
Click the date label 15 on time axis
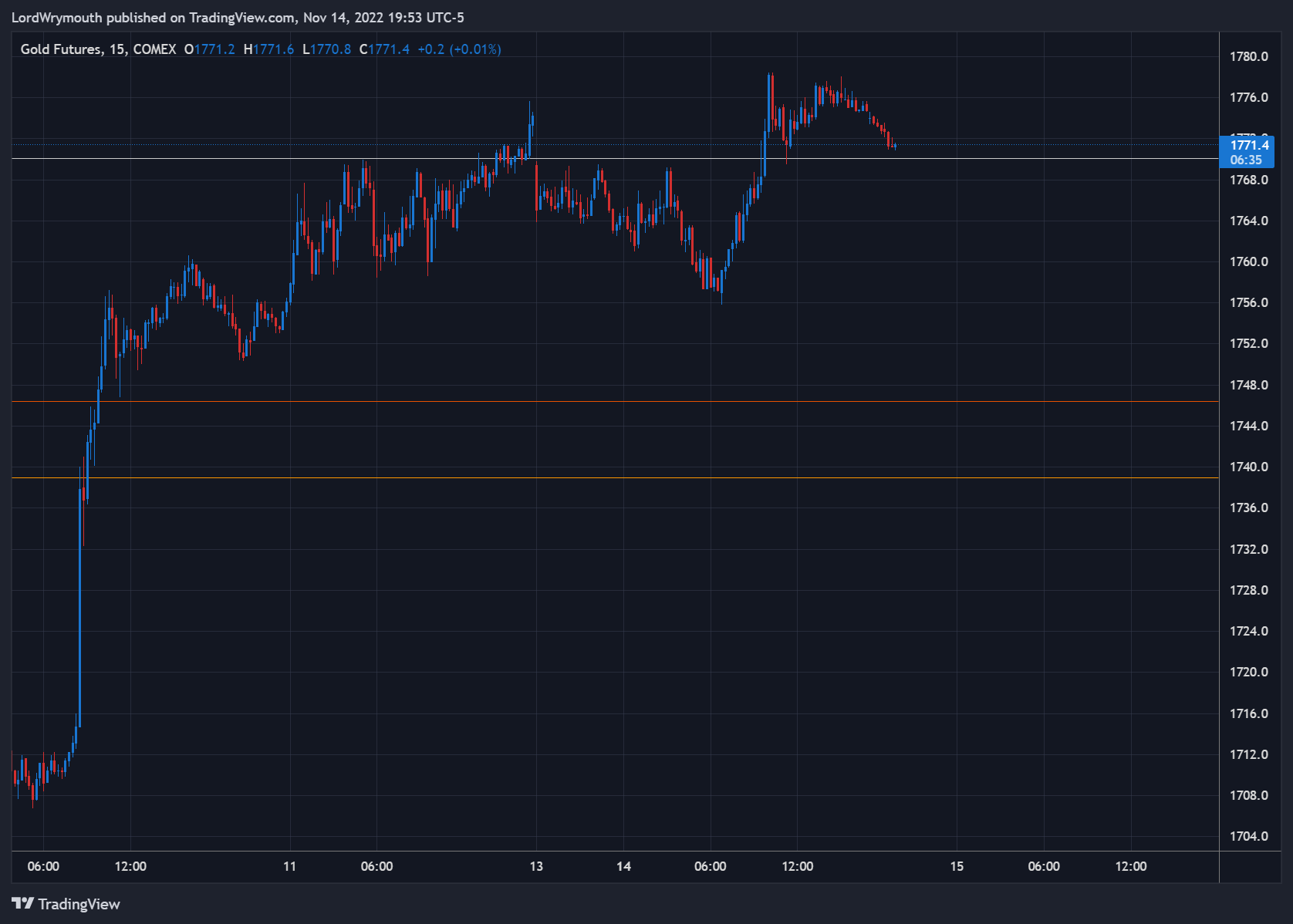point(957,866)
